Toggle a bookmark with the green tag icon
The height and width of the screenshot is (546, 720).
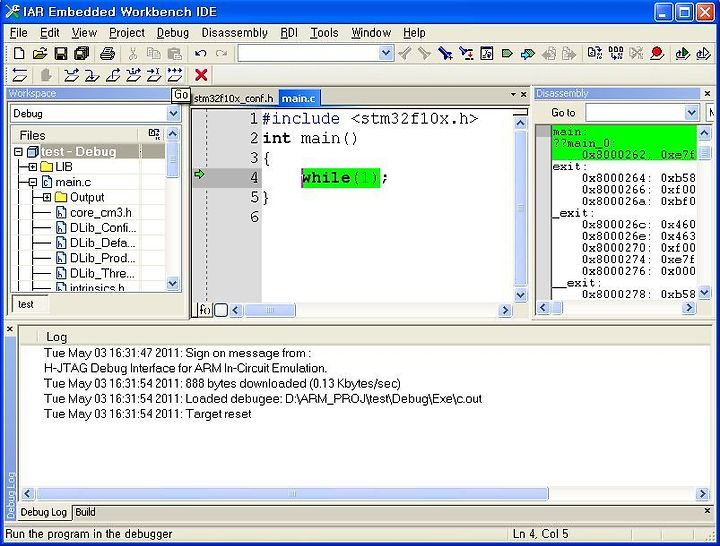(x=507, y=54)
